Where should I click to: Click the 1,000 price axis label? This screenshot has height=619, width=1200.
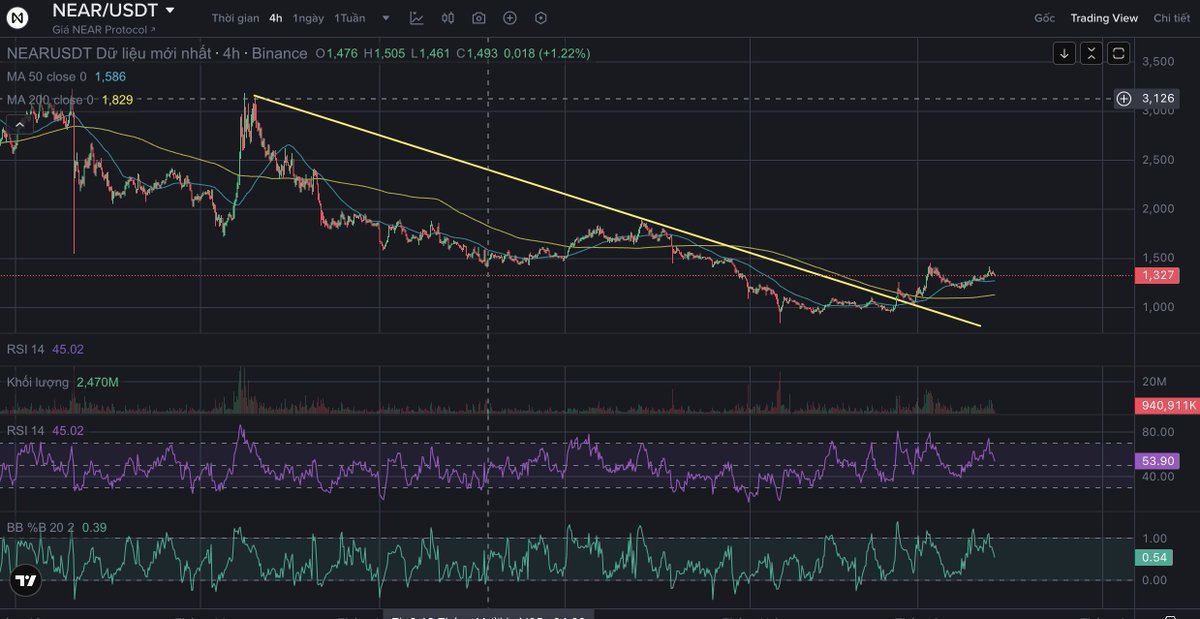(x=1157, y=307)
